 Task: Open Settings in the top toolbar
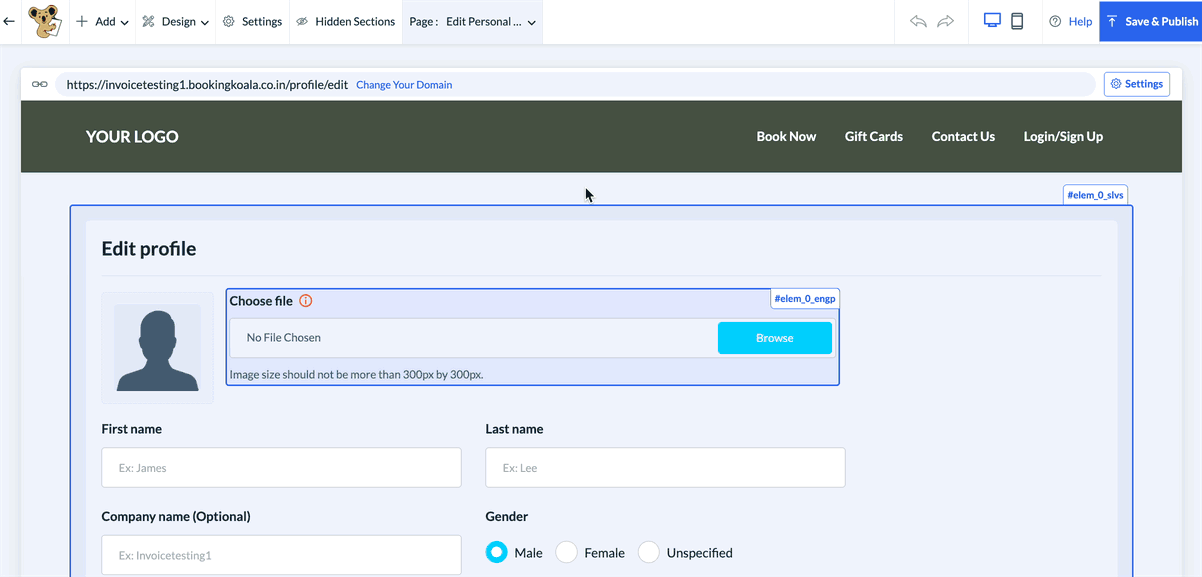(x=252, y=21)
